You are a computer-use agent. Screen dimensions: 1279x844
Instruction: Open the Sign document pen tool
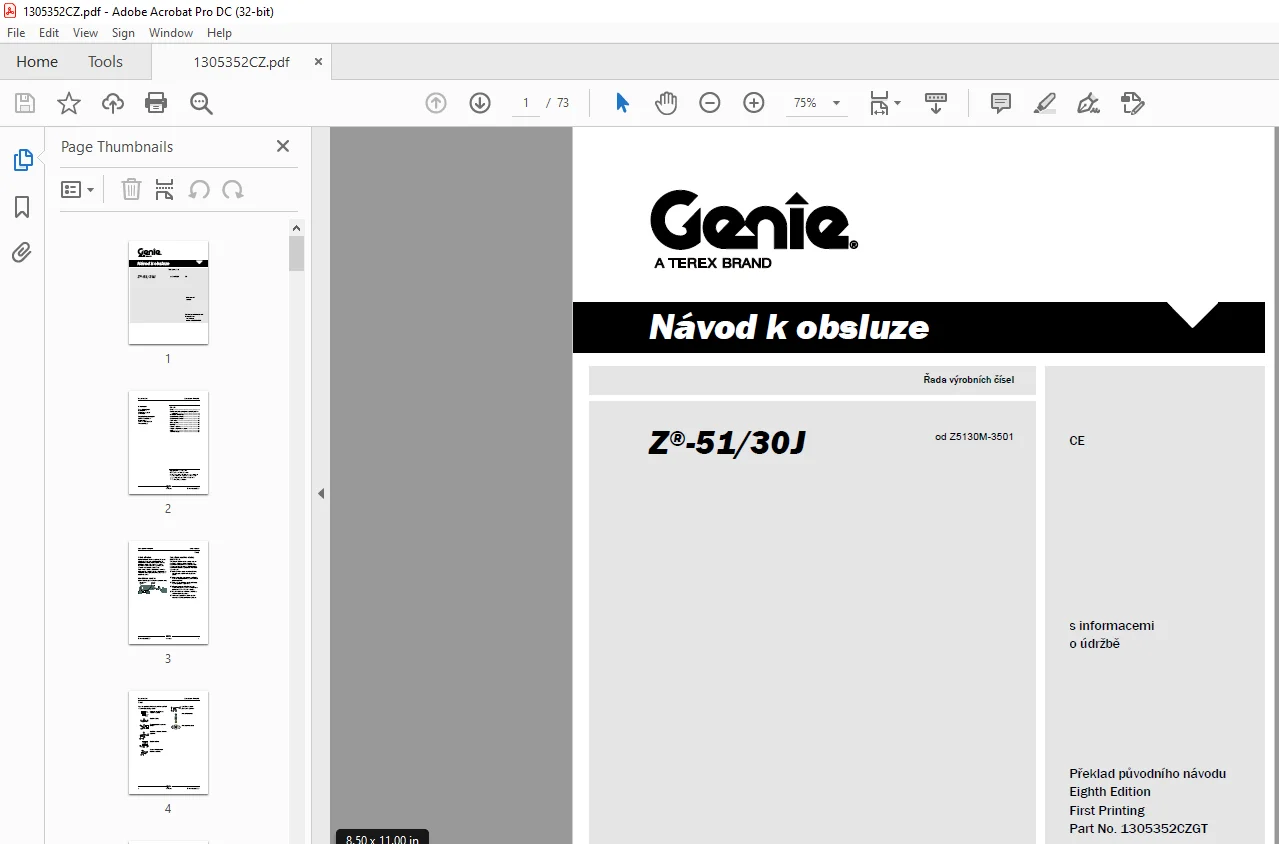click(1089, 103)
